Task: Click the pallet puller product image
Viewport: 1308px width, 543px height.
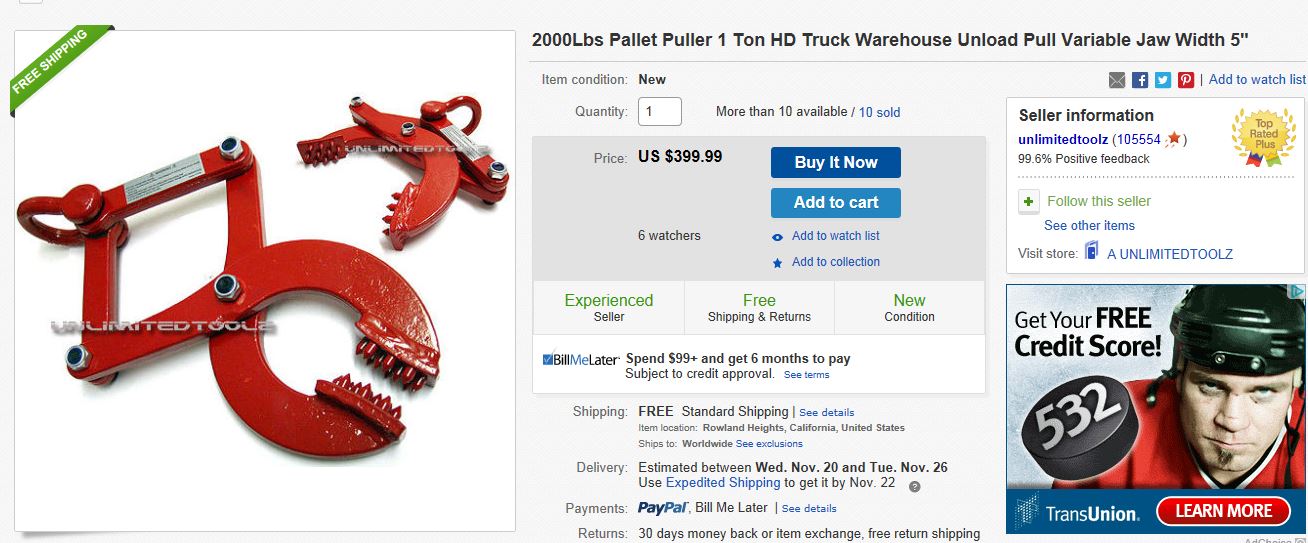Action: point(264,280)
